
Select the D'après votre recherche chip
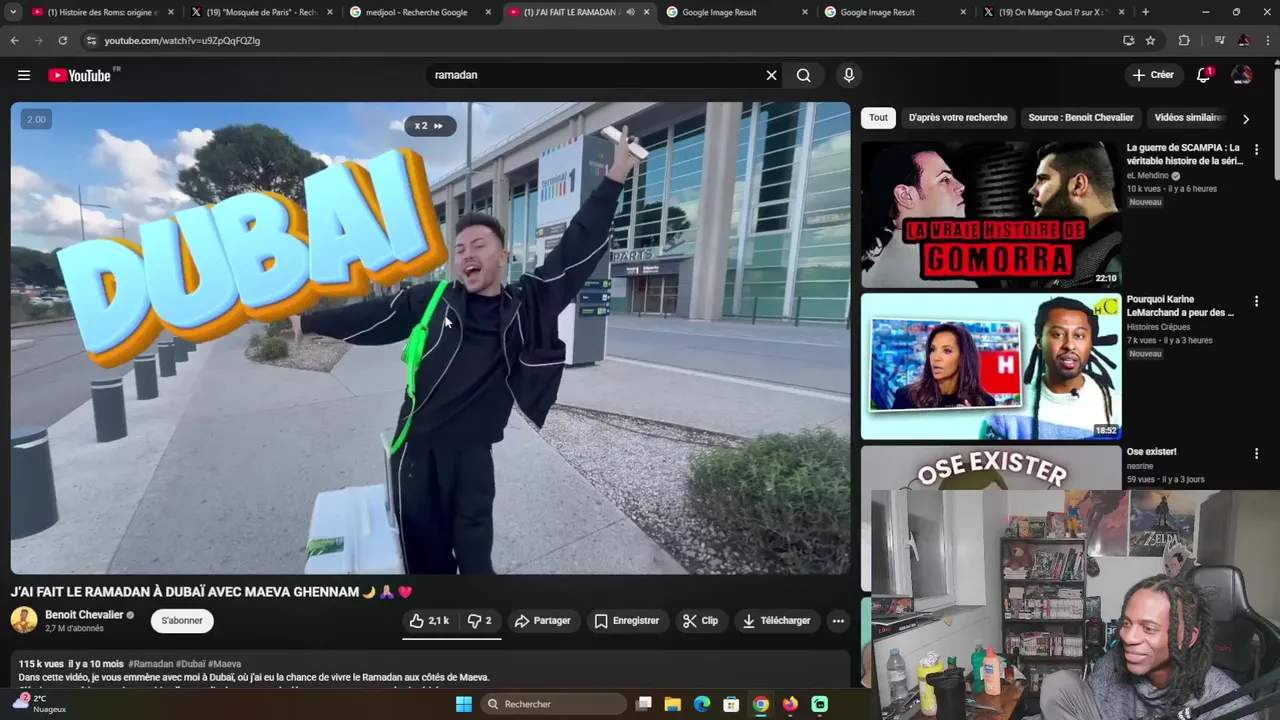958,118
